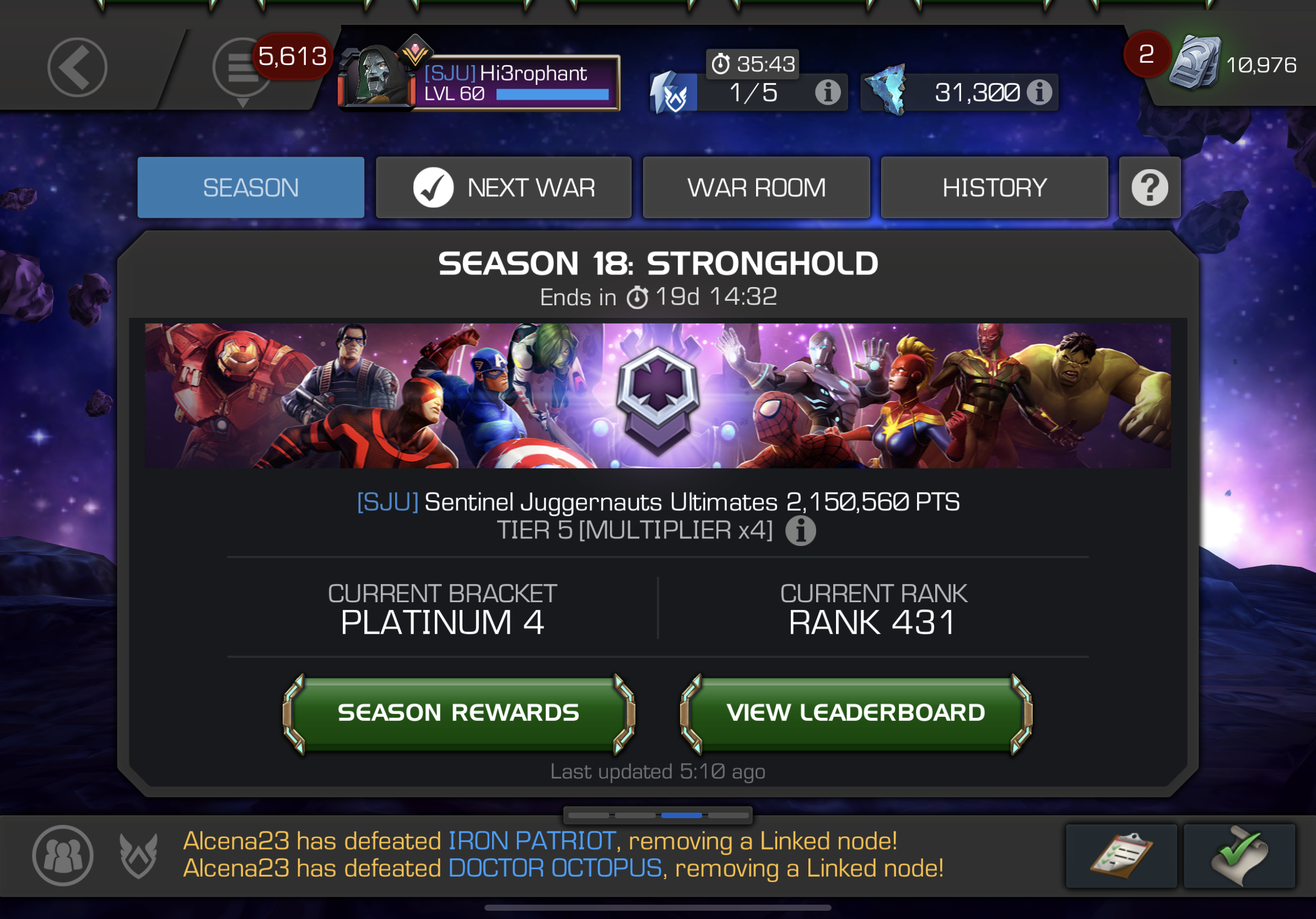The width and height of the screenshot is (1316, 919).
Task: Open the chat menu with 5,613 badge
Action: click(x=242, y=69)
